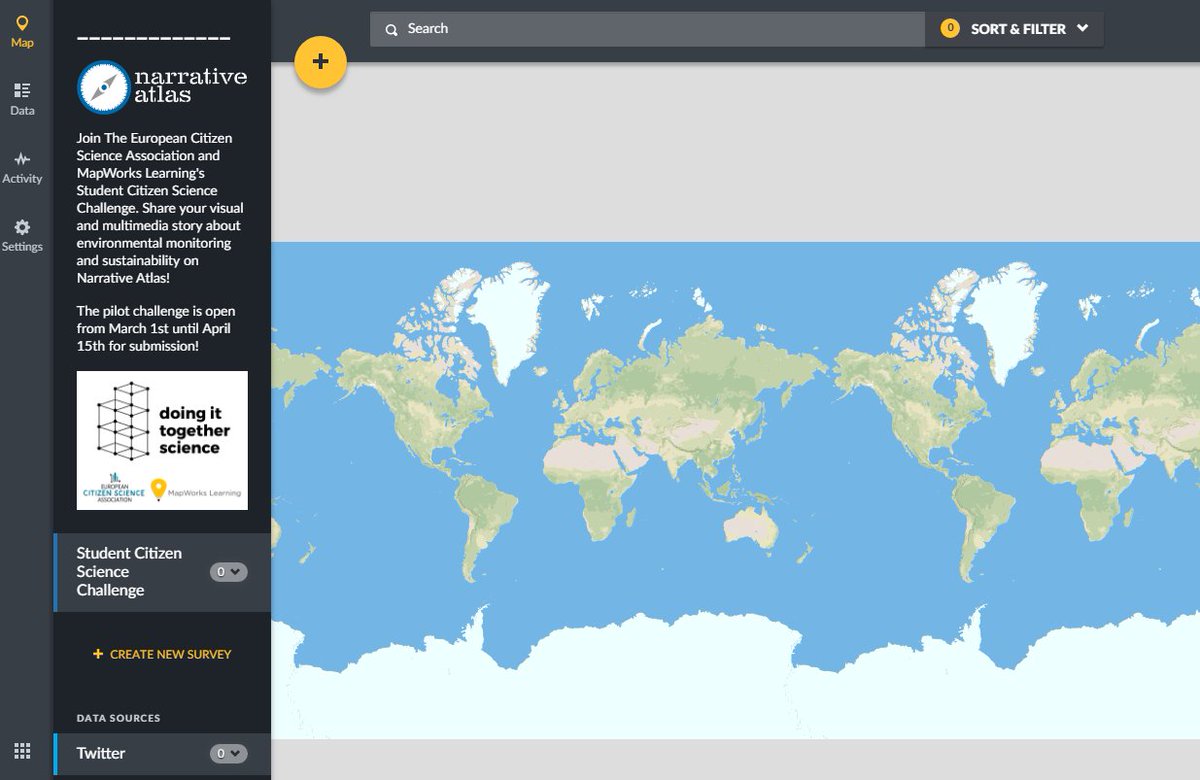Click the Narrative Atlas compass logo
Image resolution: width=1200 pixels, height=780 pixels.
click(104, 87)
